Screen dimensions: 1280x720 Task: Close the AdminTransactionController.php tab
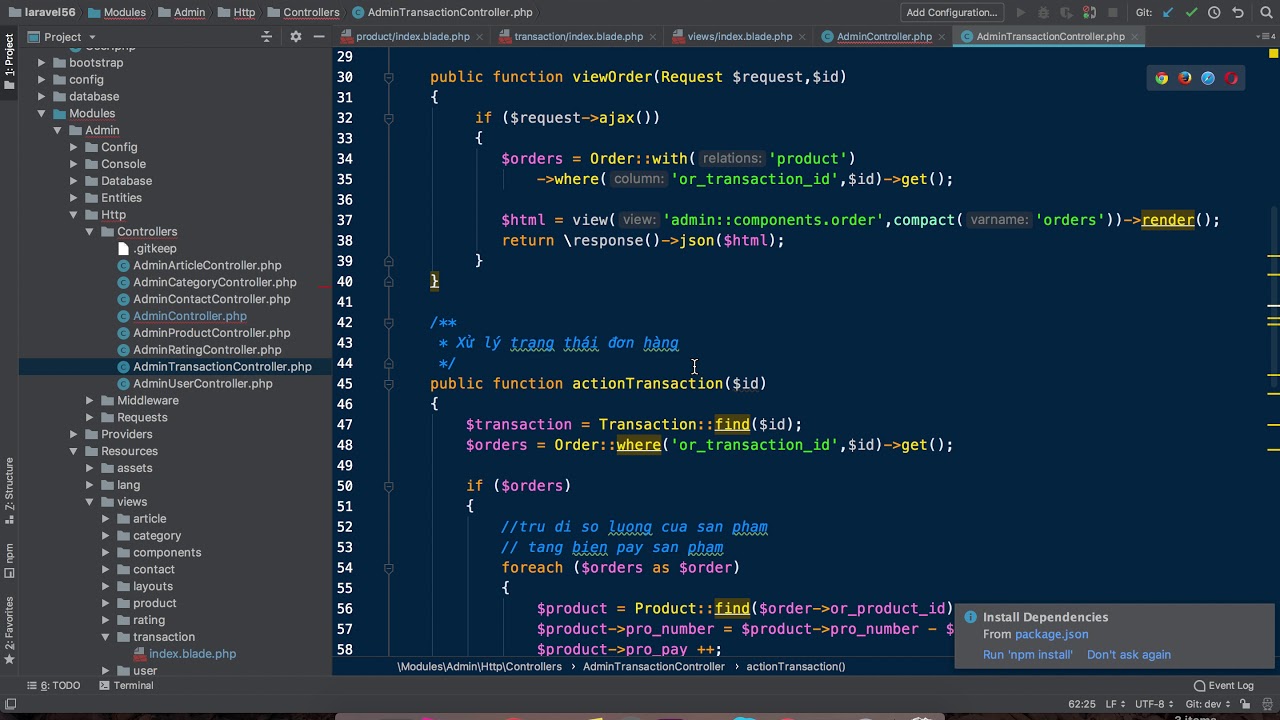click(1135, 37)
